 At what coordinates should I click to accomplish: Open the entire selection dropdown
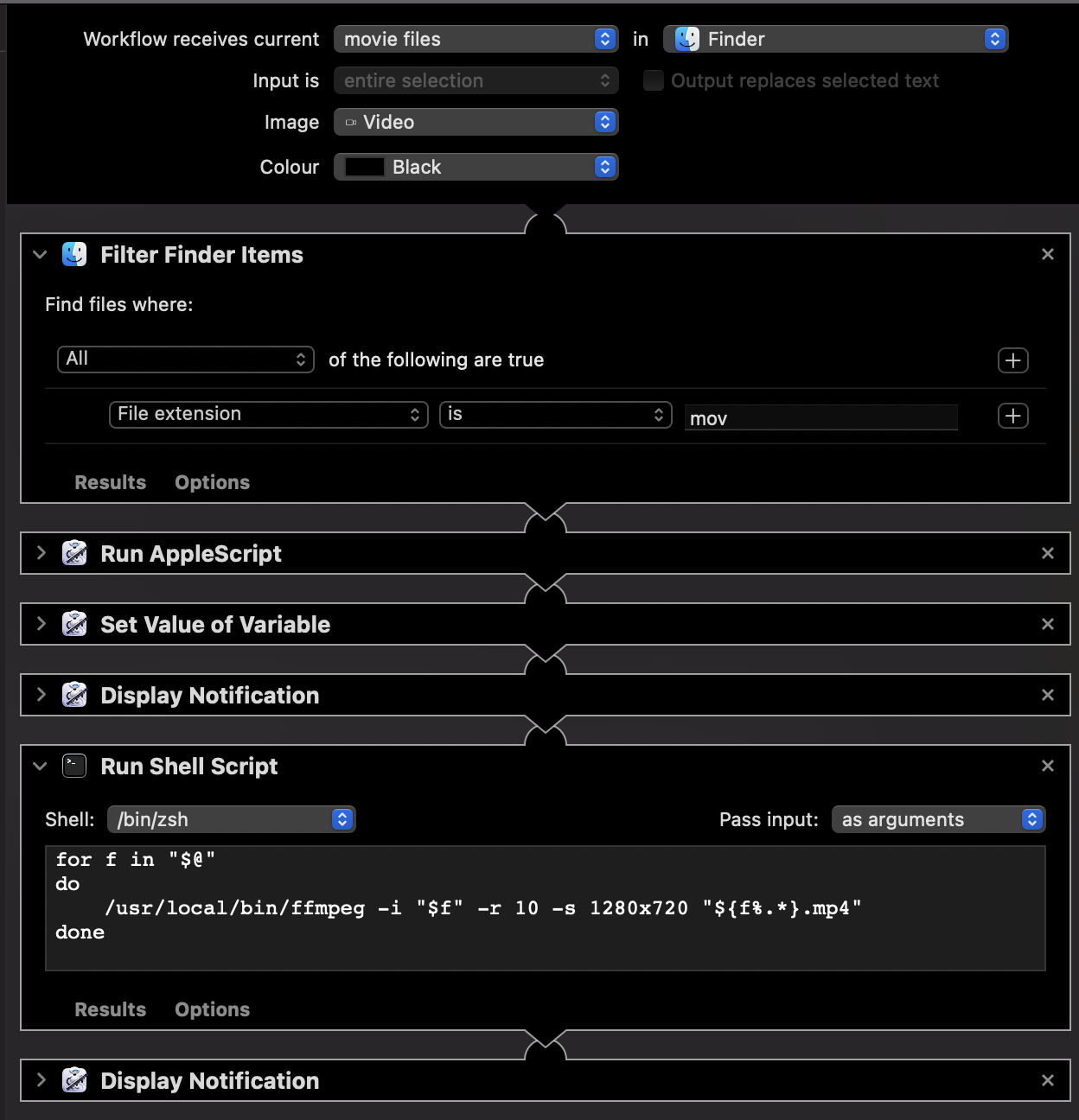(x=476, y=80)
